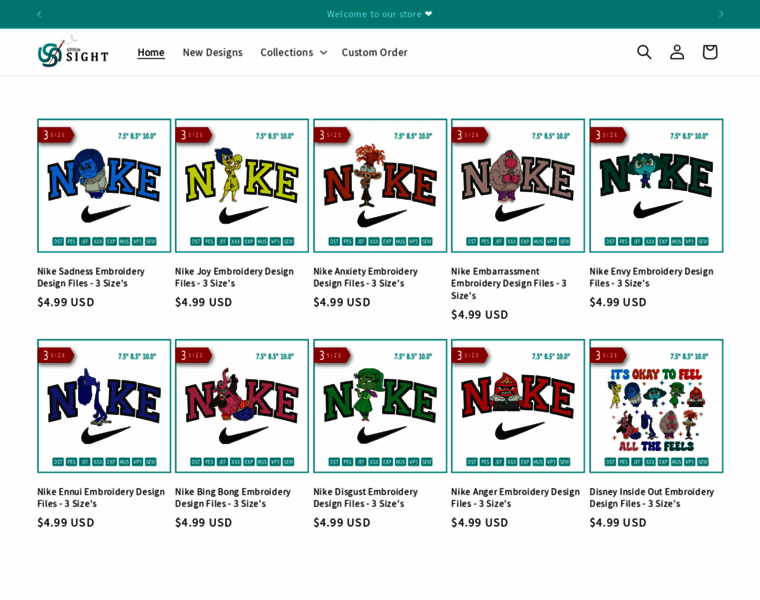This screenshot has height=600, width=760.
Task: Click Nike Embarrassment Embroidery Design Files link
Action: [509, 284]
